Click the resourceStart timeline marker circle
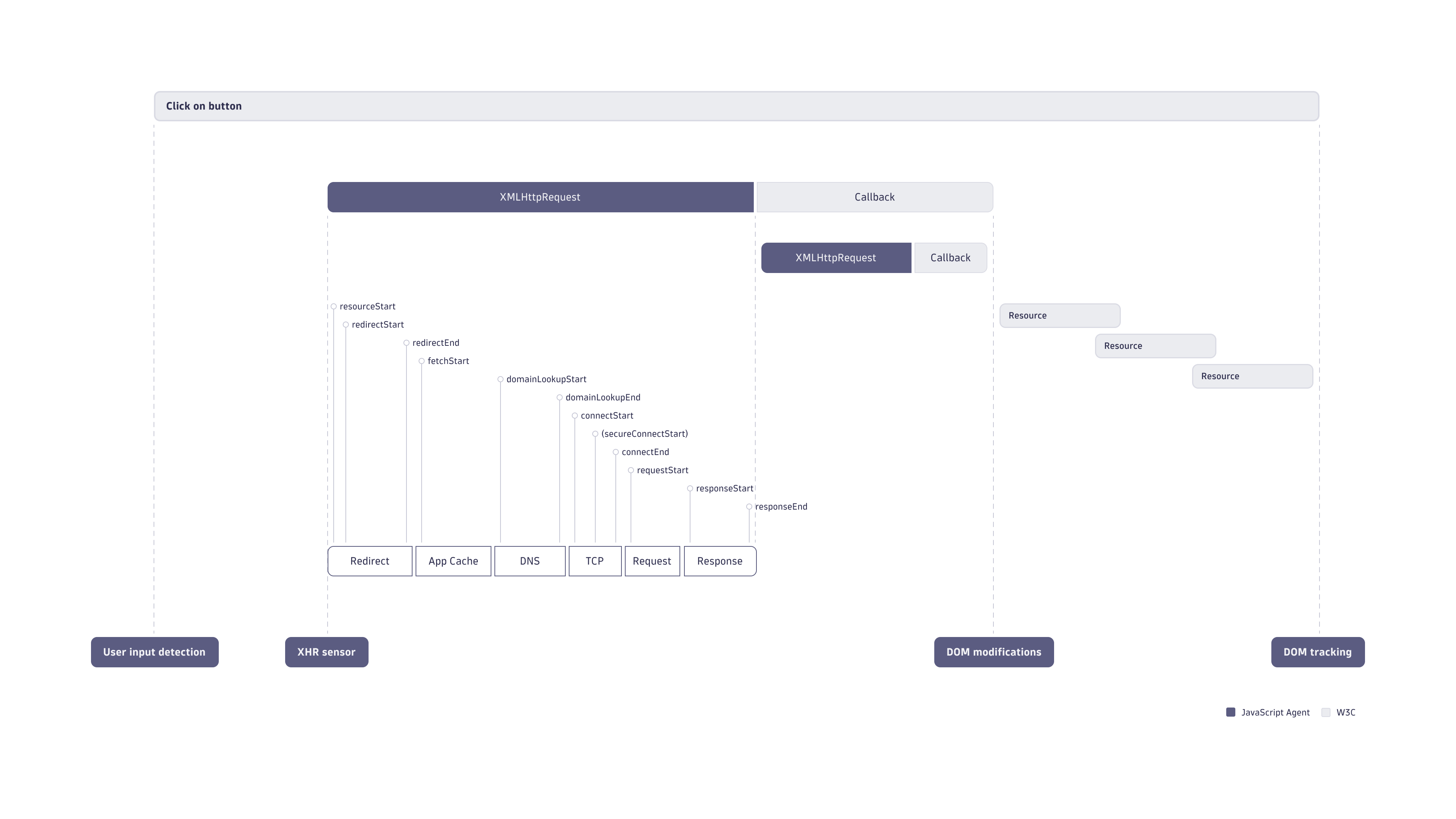The width and height of the screenshot is (1456, 819). [334, 306]
